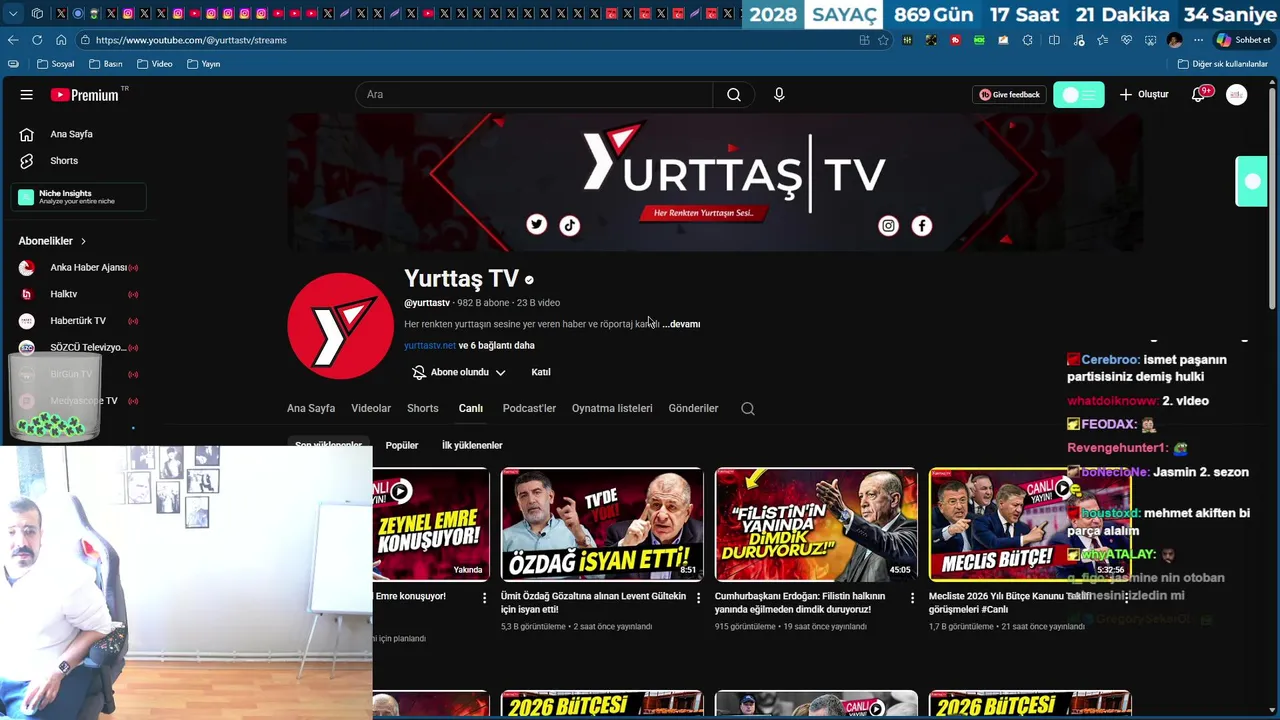Open the Instagram icon on channel banner
The width and height of the screenshot is (1280, 720).
coord(889,226)
